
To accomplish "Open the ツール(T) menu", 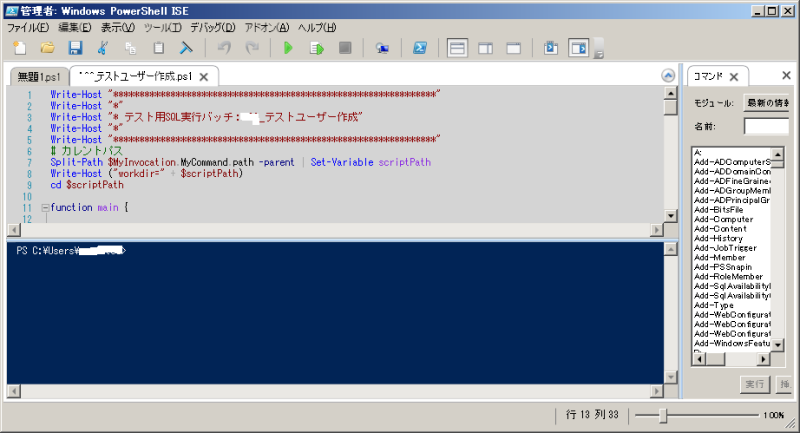I will [x=162, y=28].
